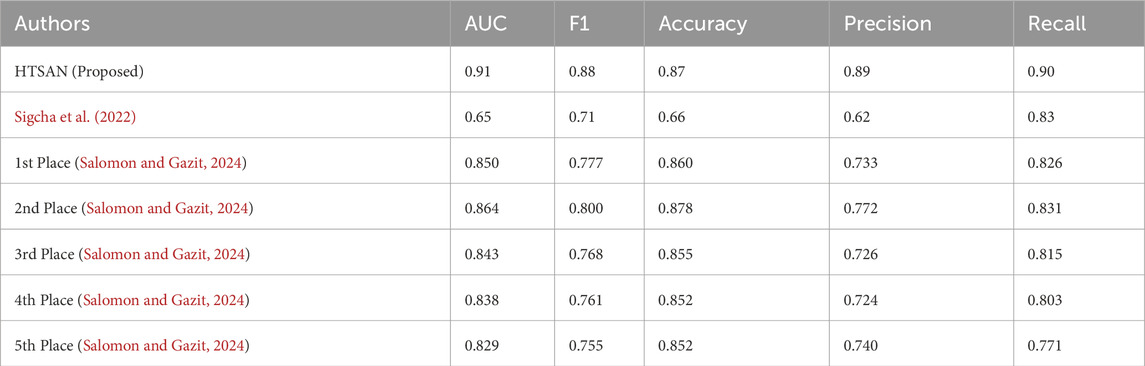Click 3rd Place AUC value 0.843
The height and width of the screenshot is (366, 1145).
coord(480,254)
